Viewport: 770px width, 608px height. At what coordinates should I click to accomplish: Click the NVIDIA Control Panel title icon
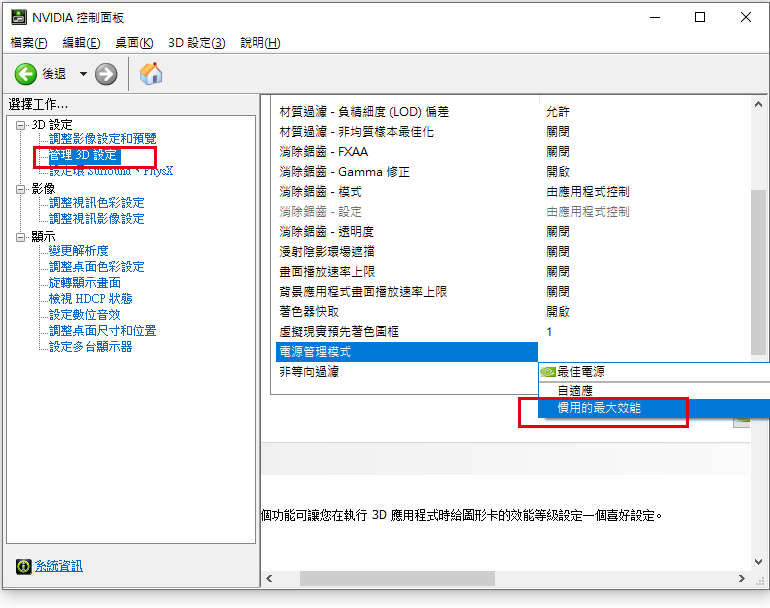click(x=19, y=17)
